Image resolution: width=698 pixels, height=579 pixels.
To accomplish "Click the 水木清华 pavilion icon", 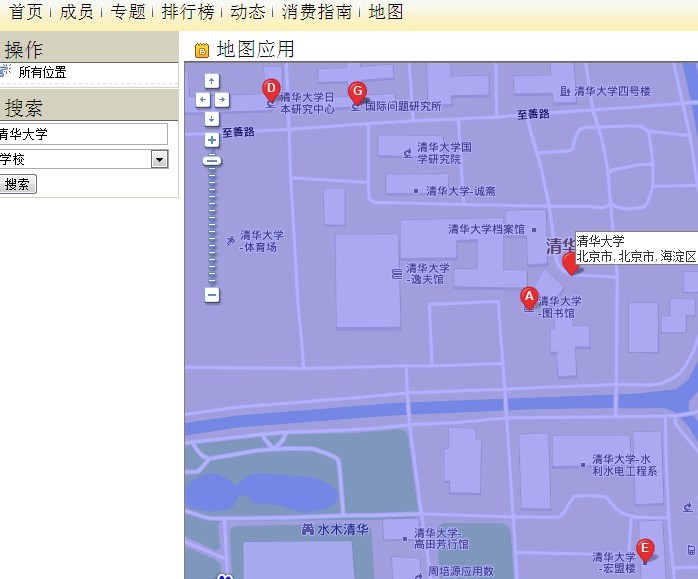I will pyautogui.click(x=308, y=530).
